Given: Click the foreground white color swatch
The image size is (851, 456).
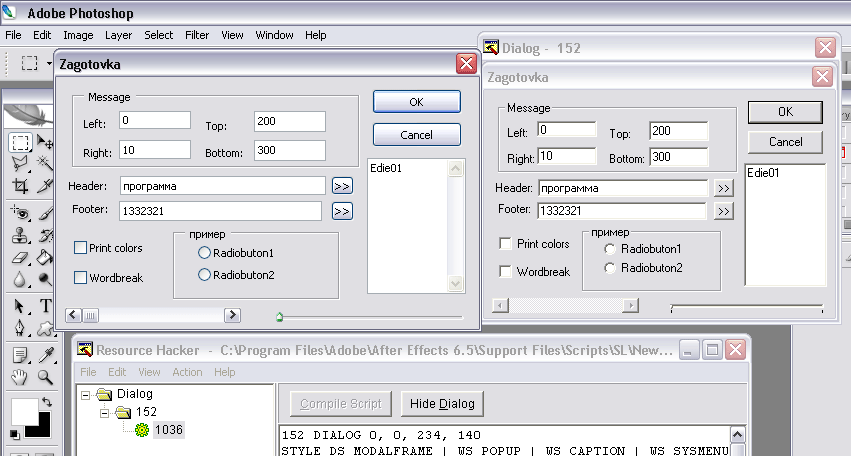Looking at the screenshot, I should coord(23,411).
